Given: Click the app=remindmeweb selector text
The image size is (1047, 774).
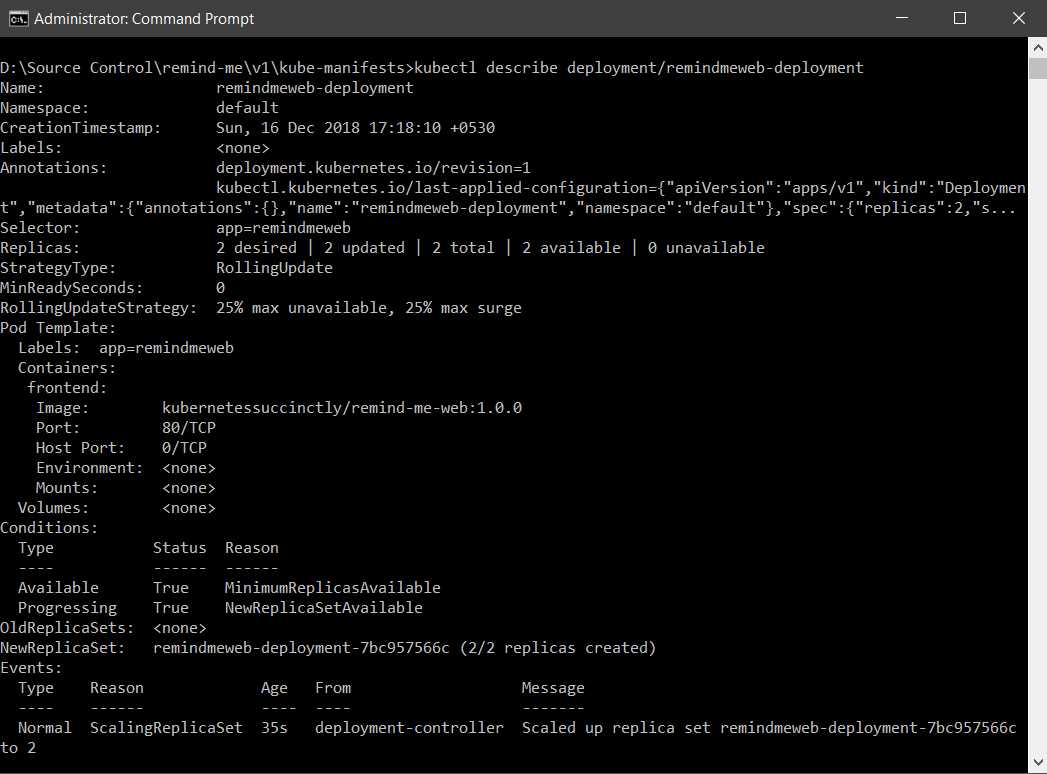Looking at the screenshot, I should click(286, 227).
